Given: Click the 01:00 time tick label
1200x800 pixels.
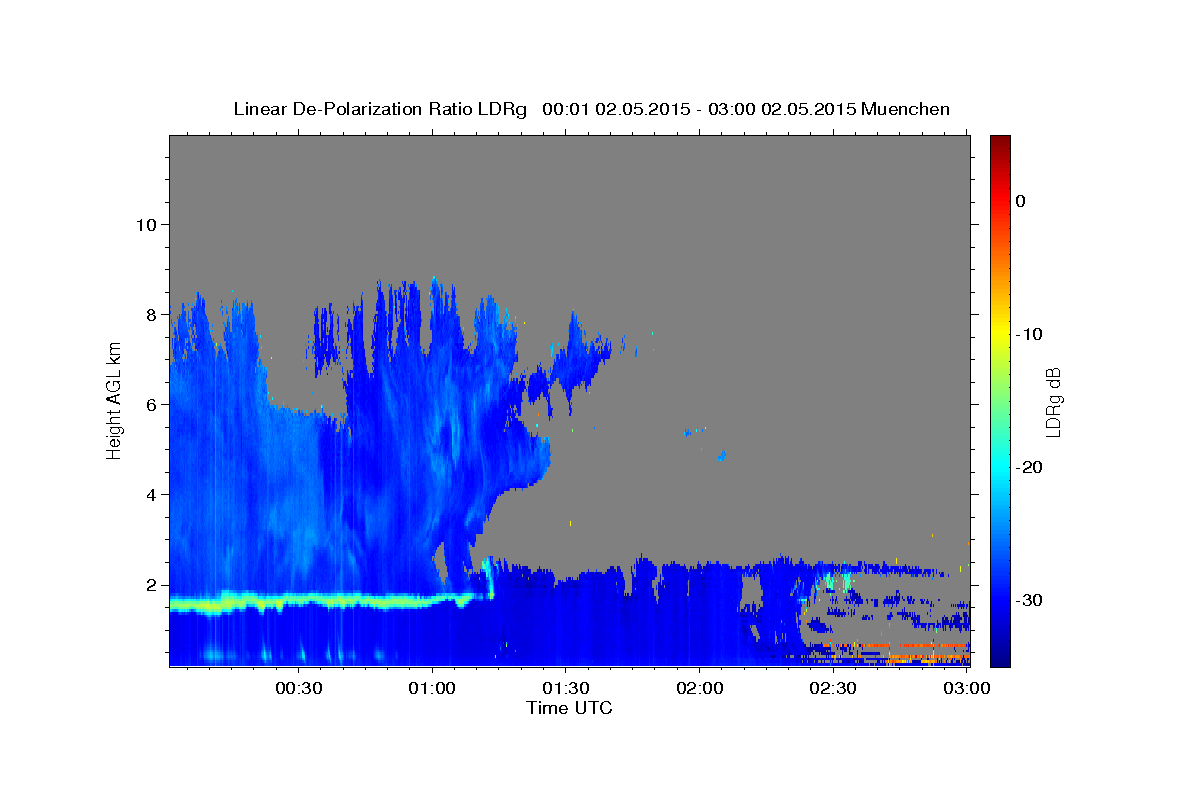Looking at the screenshot, I should click(x=432, y=688).
